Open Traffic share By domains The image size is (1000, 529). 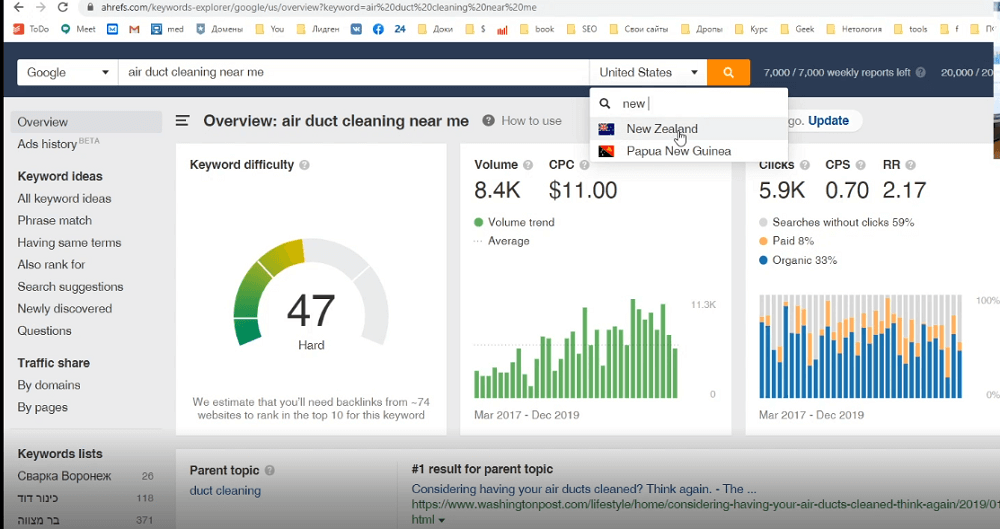[x=49, y=385]
